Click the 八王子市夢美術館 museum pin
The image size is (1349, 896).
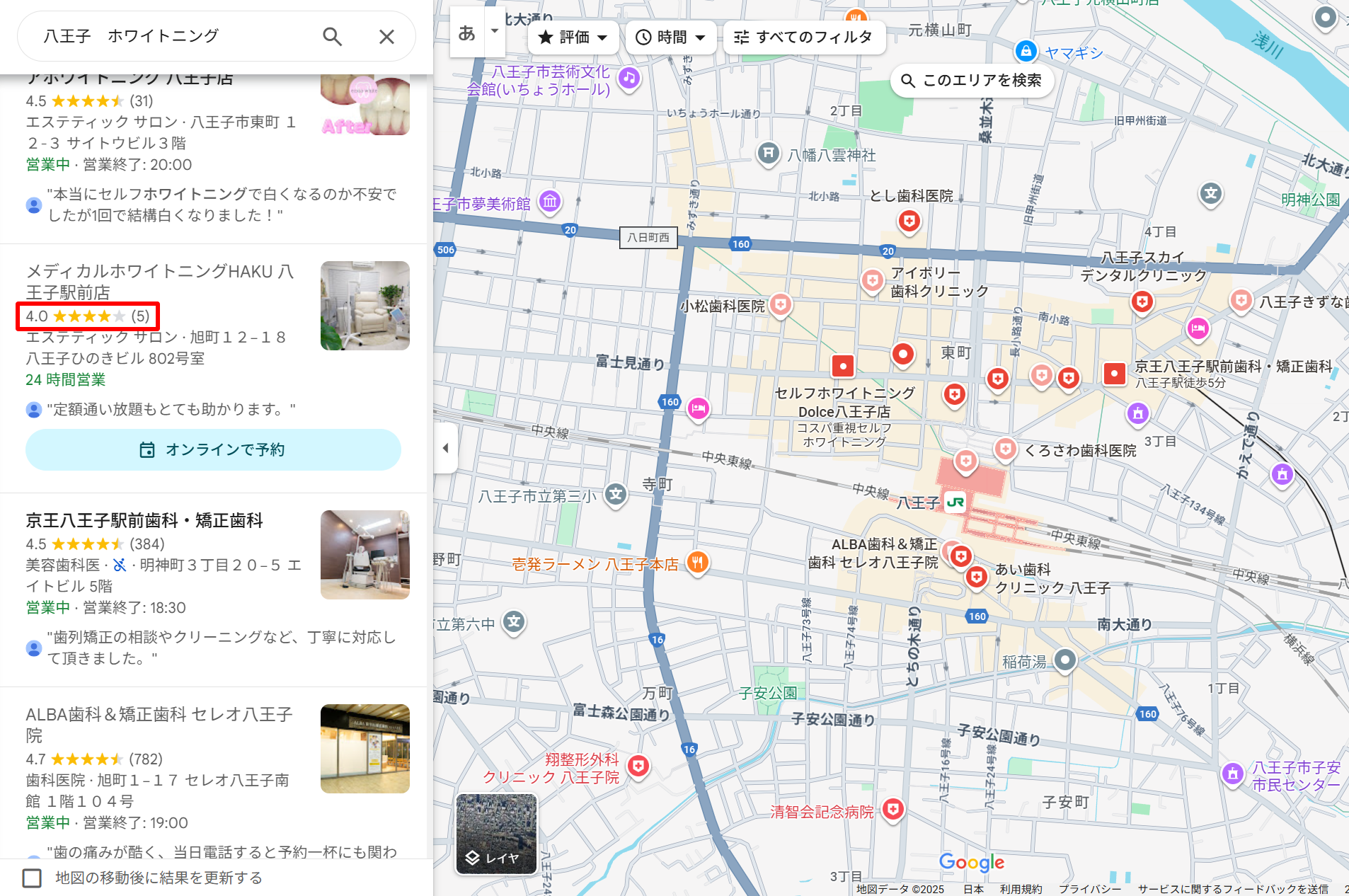550,202
